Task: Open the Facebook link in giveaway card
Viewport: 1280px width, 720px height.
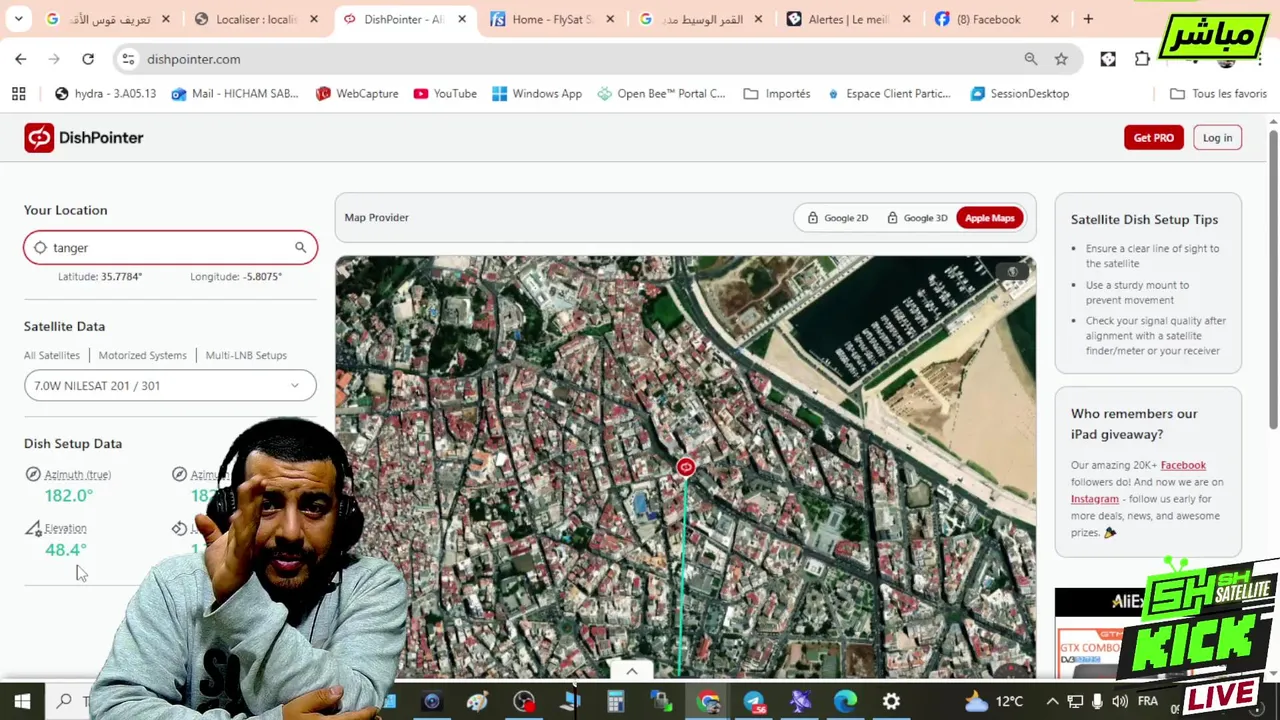Action: tap(1183, 465)
